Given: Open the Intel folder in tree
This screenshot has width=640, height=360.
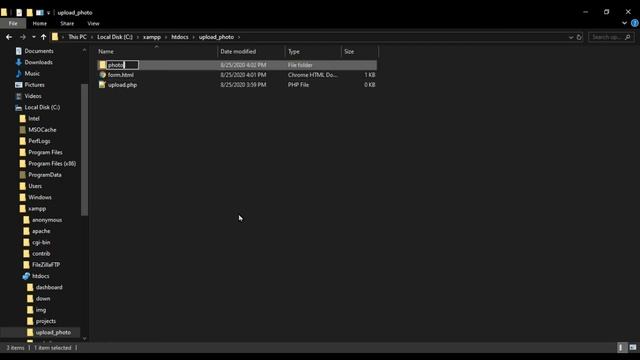Looking at the screenshot, I should [x=34, y=119].
